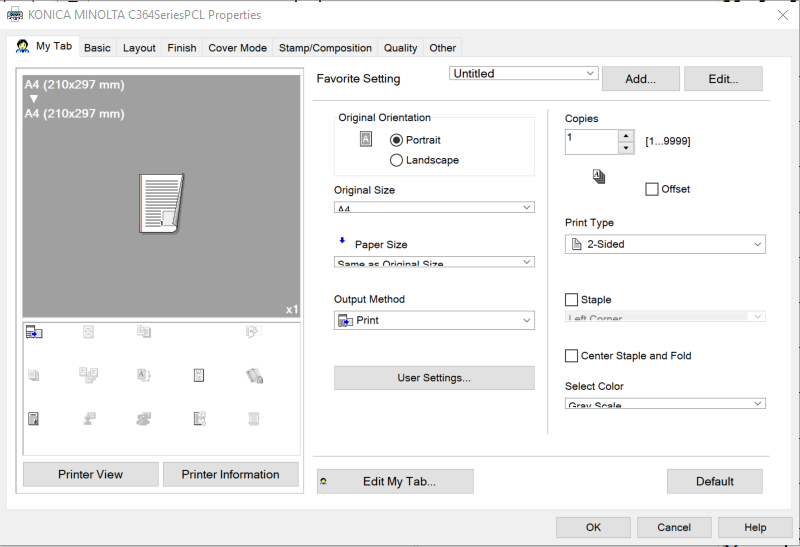800x547 pixels.
Task: Confirm with the OK button
Action: click(x=593, y=527)
